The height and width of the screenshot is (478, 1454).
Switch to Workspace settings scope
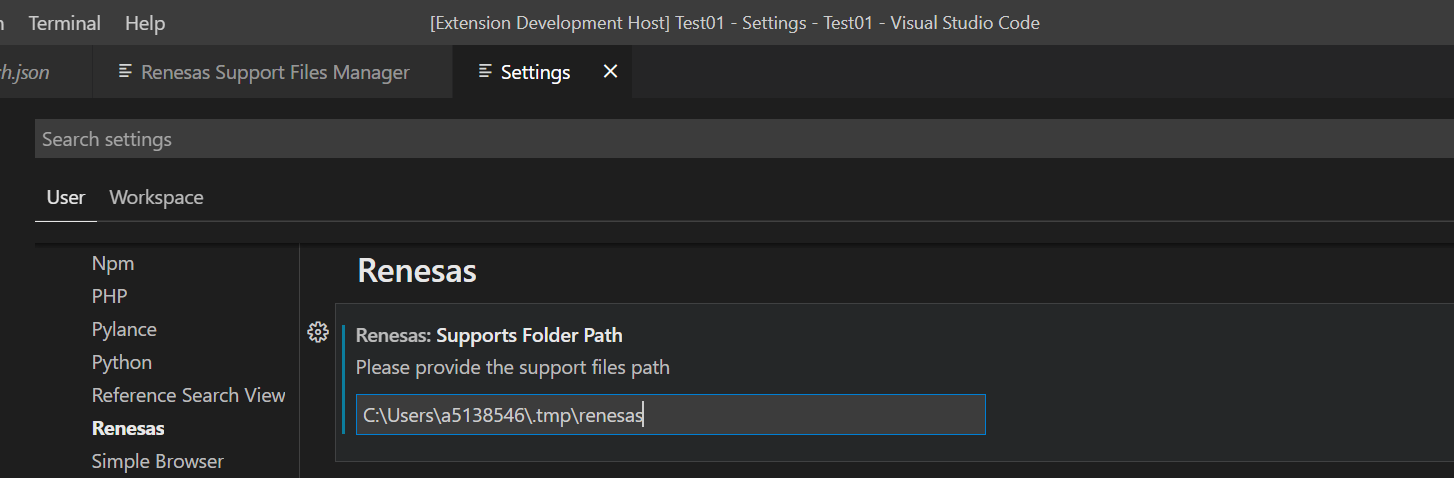coord(156,198)
